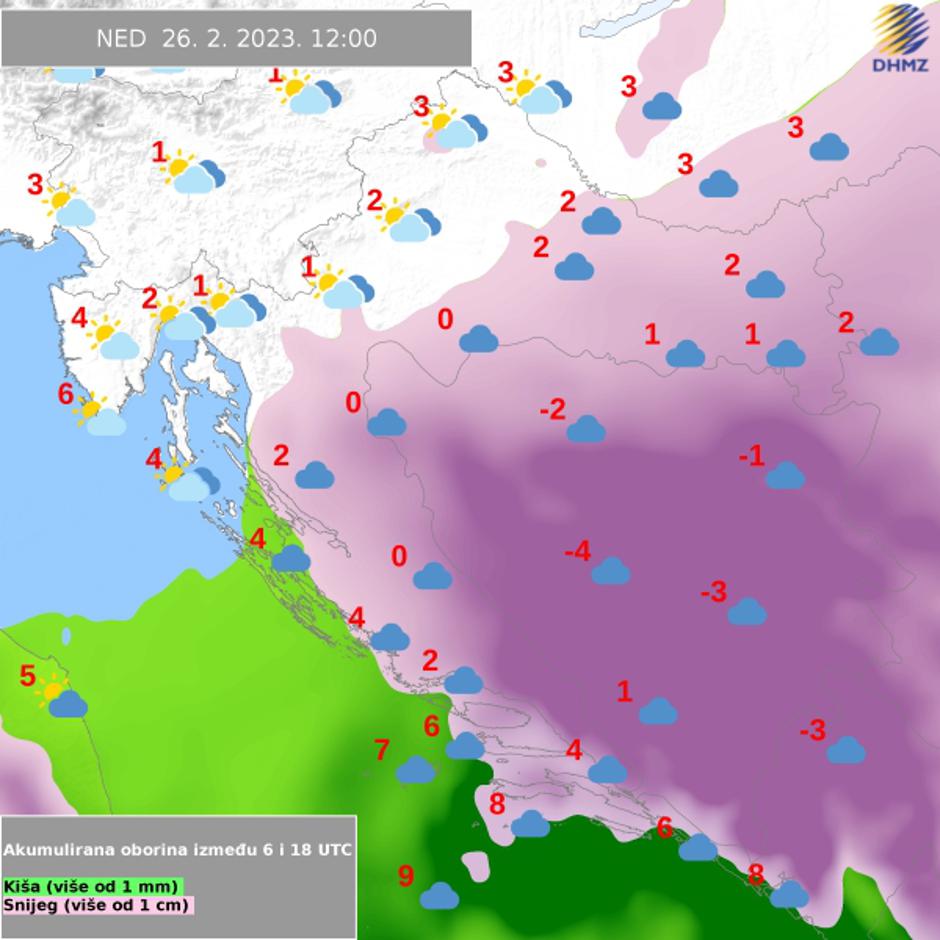Select the sunny-cloud icon next to 6
This screenshot has height=940, width=940.
coord(100,417)
